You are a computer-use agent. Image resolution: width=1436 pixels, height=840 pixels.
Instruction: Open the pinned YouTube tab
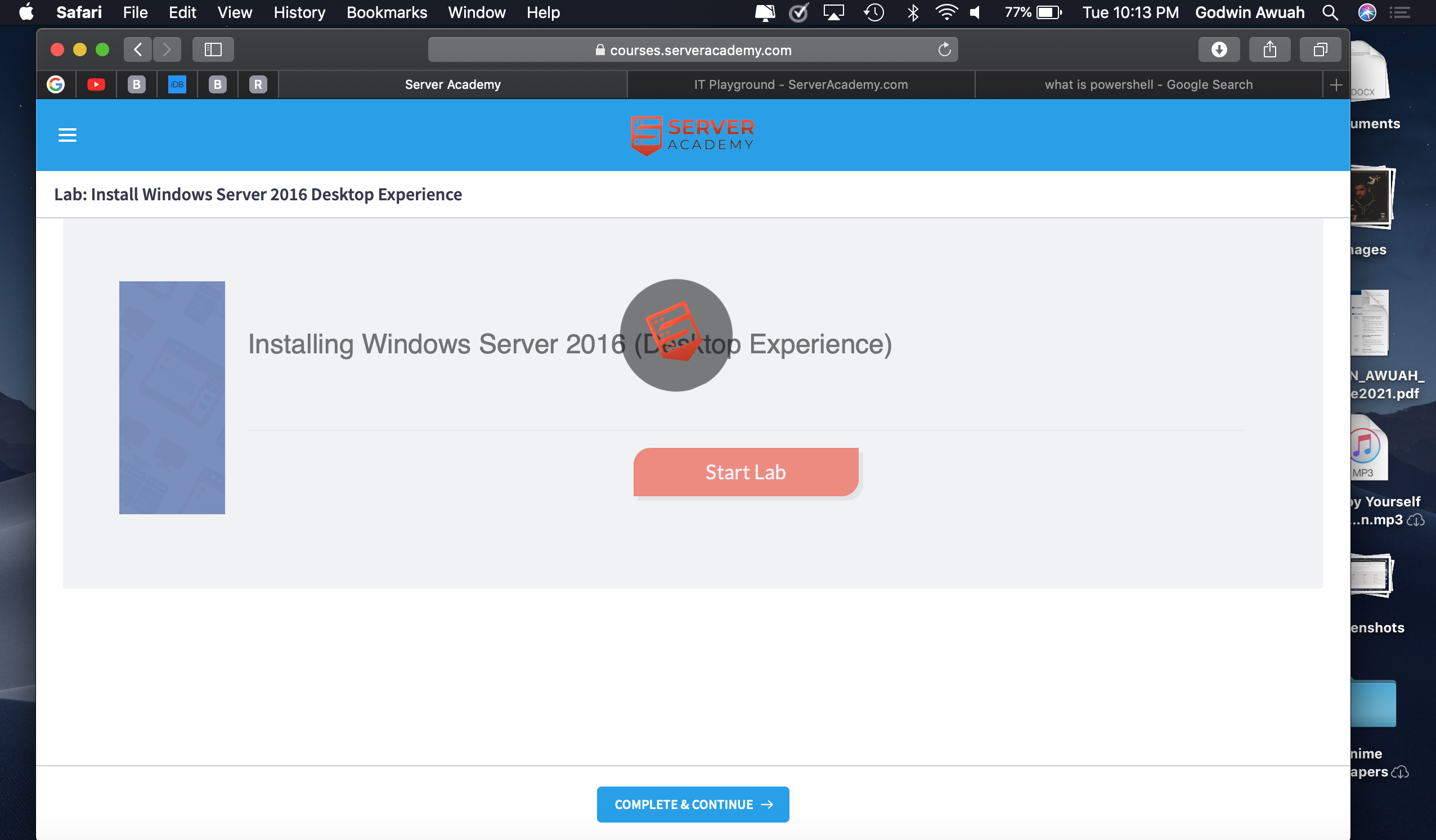(96, 84)
